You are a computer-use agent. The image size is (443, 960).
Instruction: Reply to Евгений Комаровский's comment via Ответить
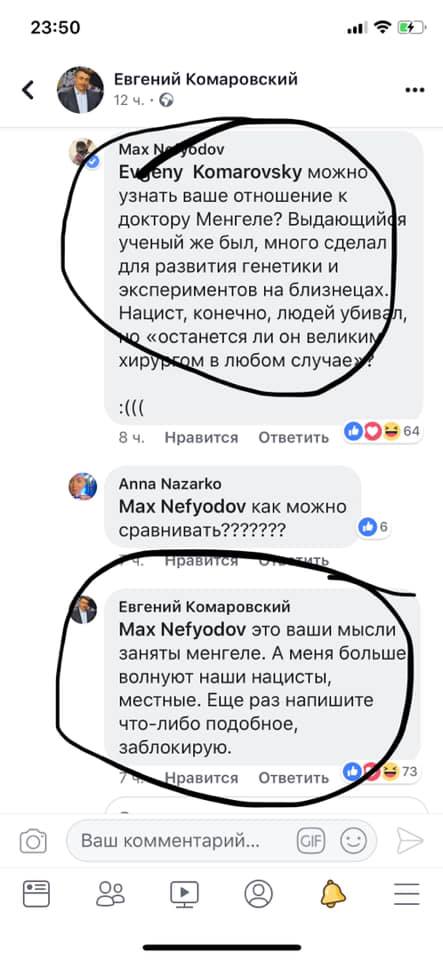coord(294,778)
